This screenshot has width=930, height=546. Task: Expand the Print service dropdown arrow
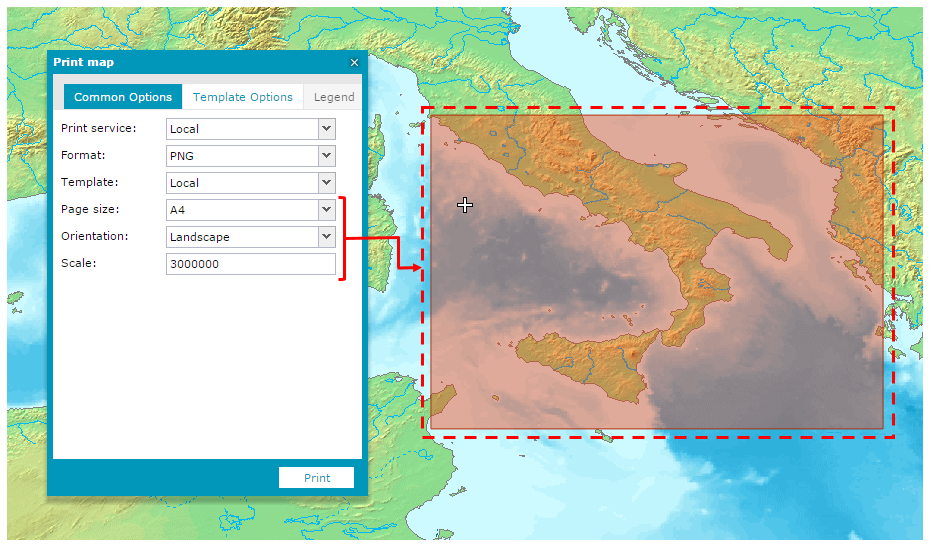coord(326,129)
